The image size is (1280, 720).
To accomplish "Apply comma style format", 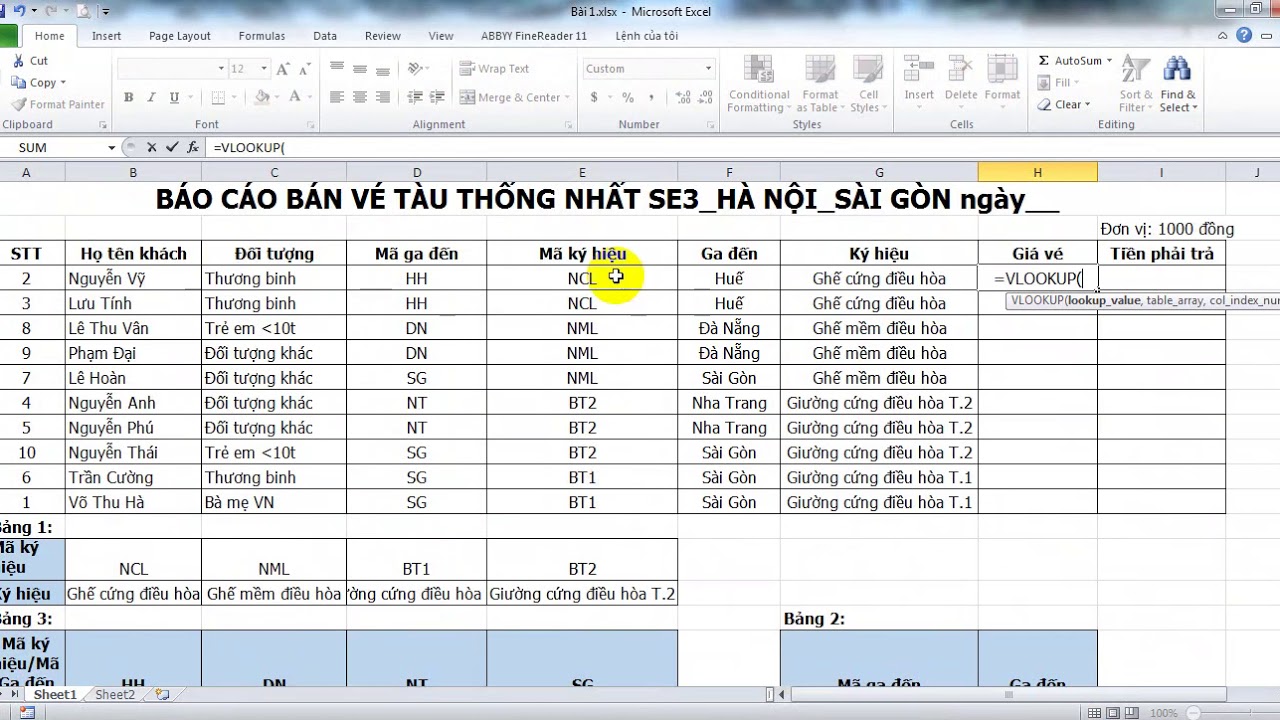I will coord(650,97).
